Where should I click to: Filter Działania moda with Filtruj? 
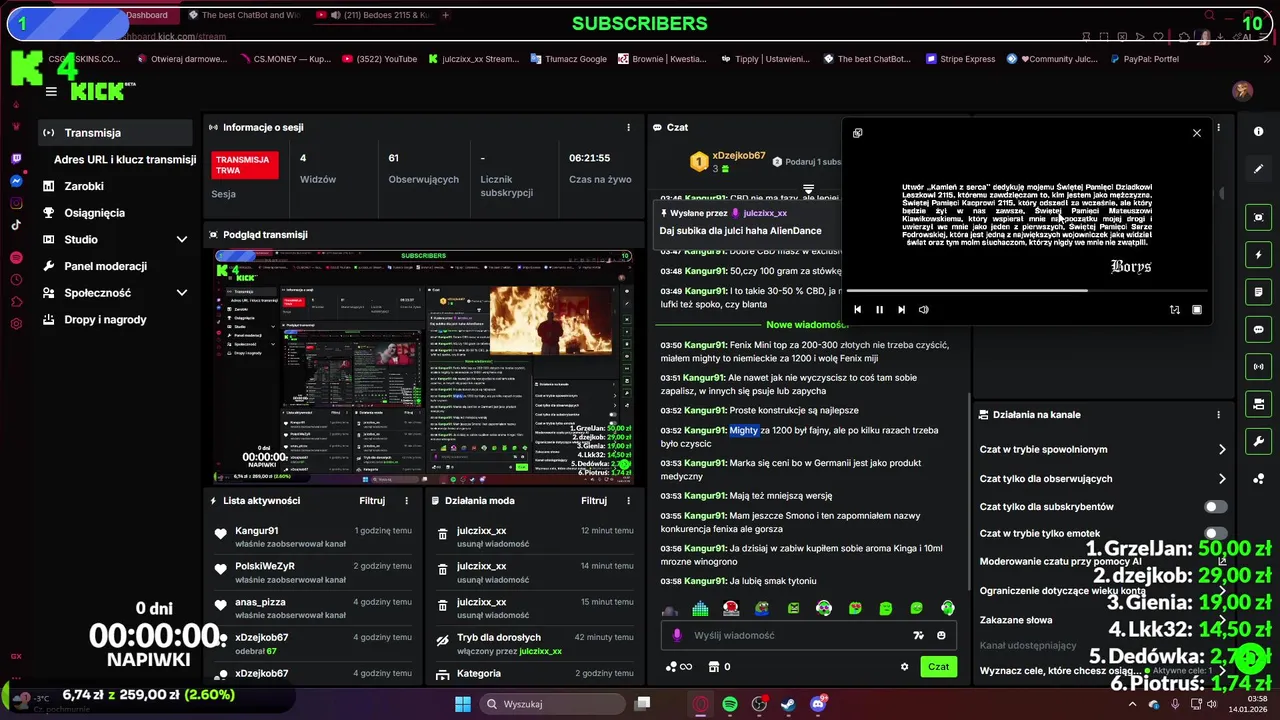pos(594,501)
